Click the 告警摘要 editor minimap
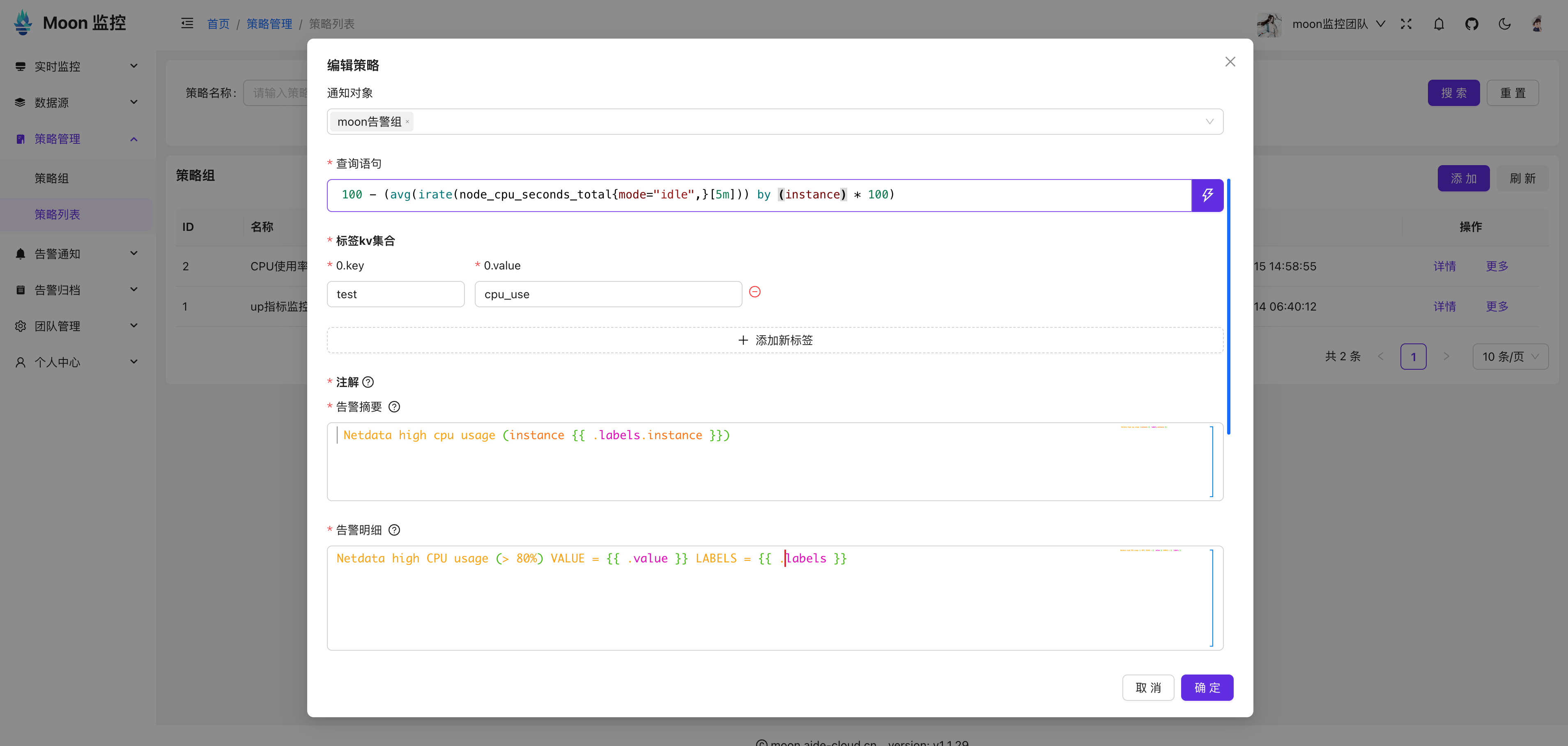The width and height of the screenshot is (1568, 746). click(1144, 428)
